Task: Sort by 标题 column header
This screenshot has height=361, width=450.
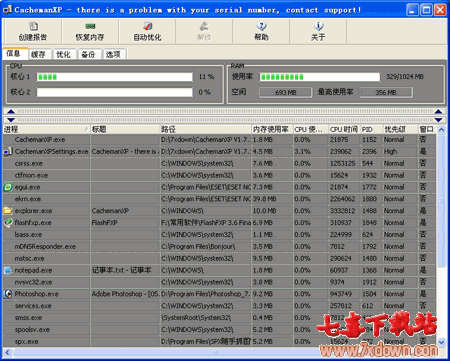Action: [125, 129]
